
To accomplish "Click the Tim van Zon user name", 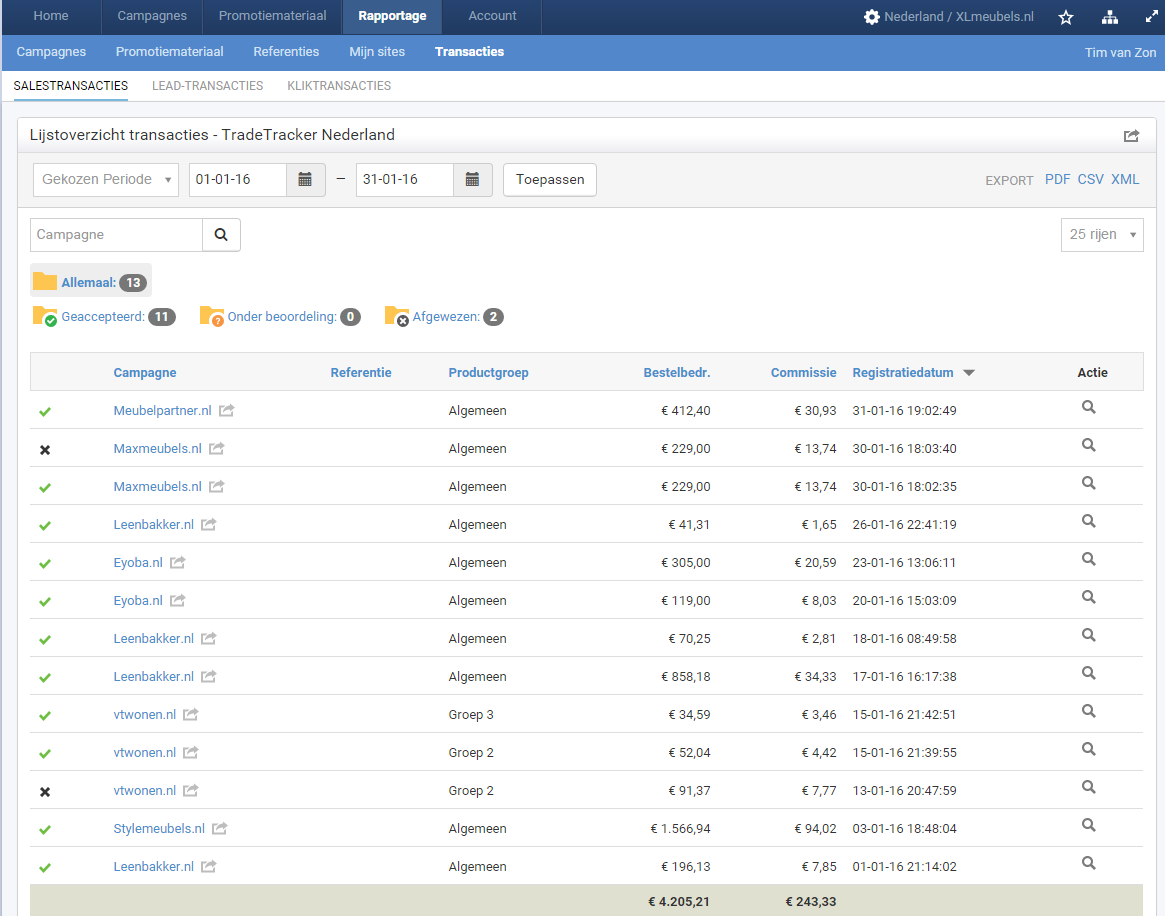I will tap(1120, 53).
